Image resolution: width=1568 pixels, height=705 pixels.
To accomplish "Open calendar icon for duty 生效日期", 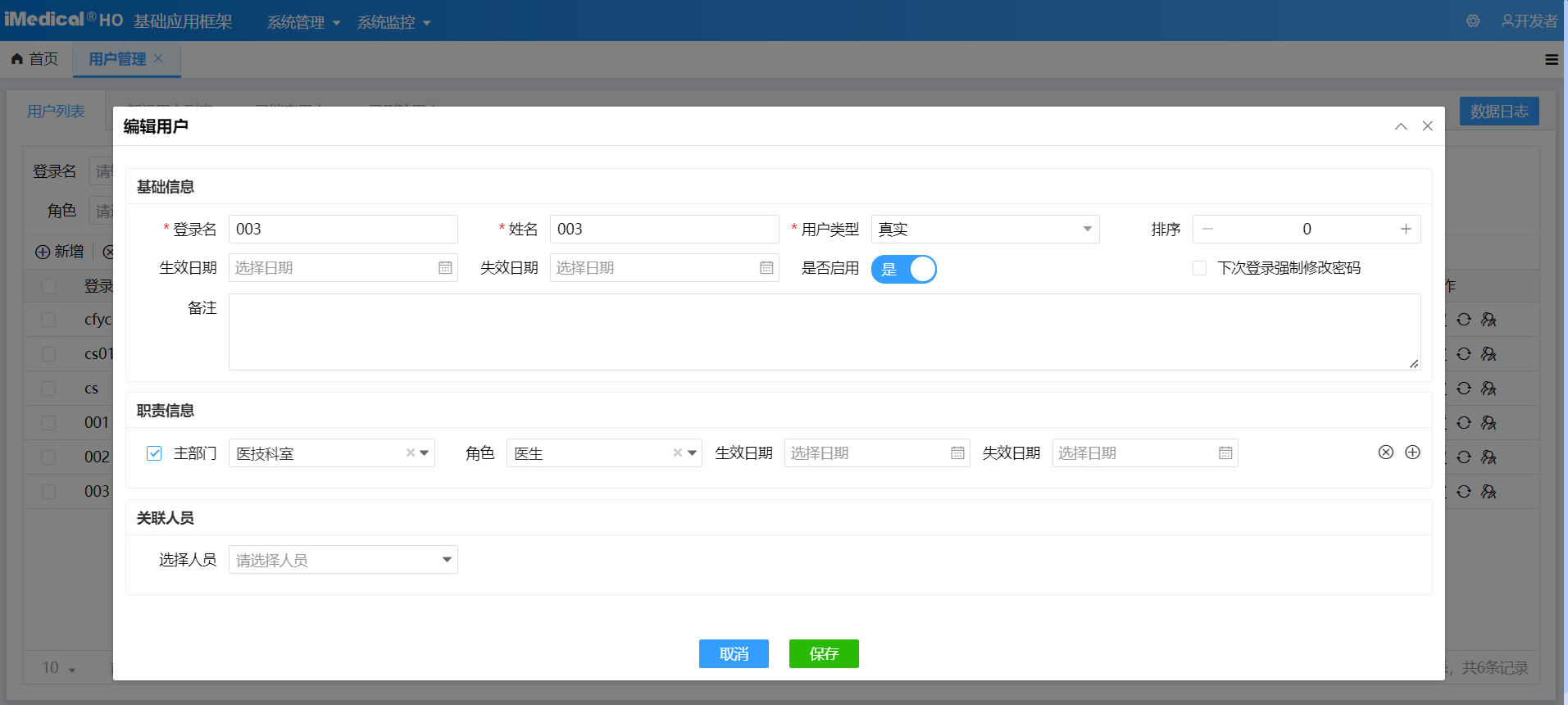I will tap(957, 453).
